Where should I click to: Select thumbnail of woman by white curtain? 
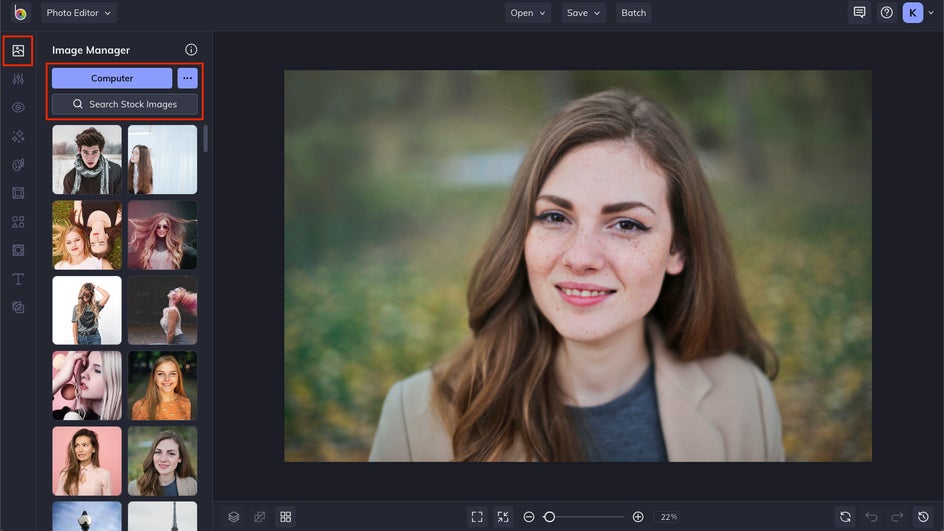point(163,160)
